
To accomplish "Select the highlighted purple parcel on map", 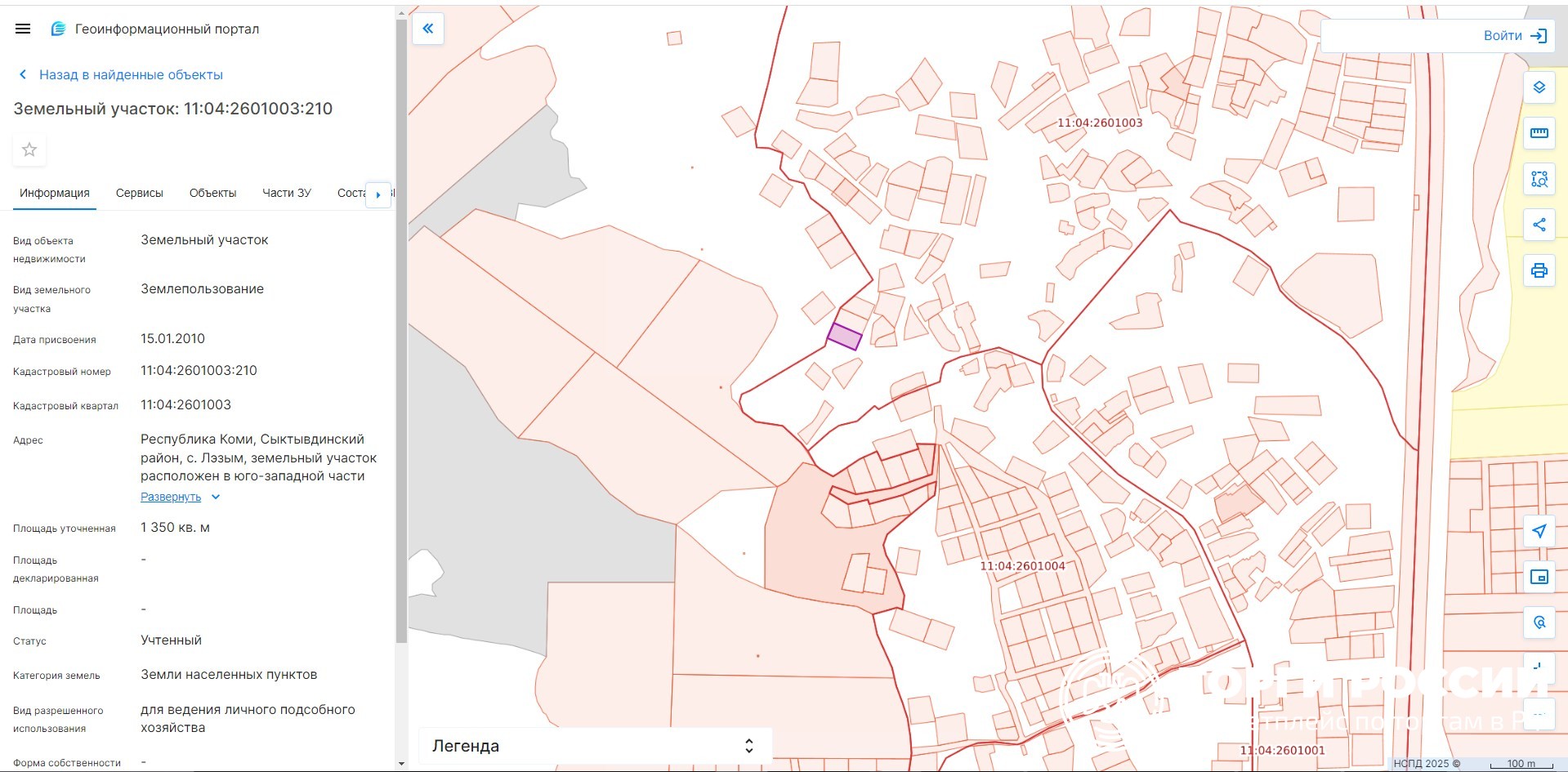I will (845, 337).
